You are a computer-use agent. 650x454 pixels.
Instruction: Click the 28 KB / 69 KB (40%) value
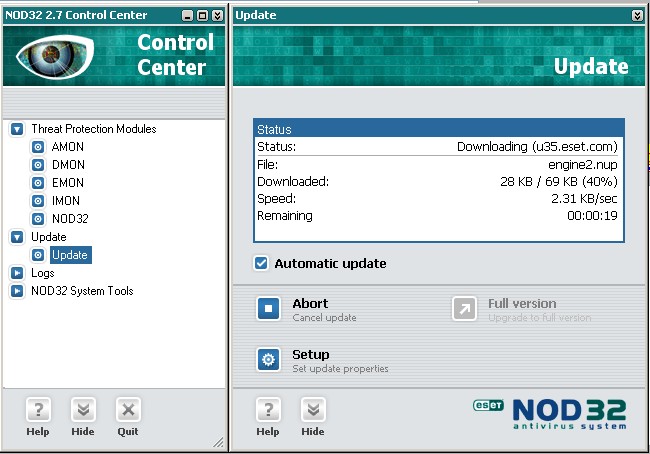pyautogui.click(x=559, y=182)
